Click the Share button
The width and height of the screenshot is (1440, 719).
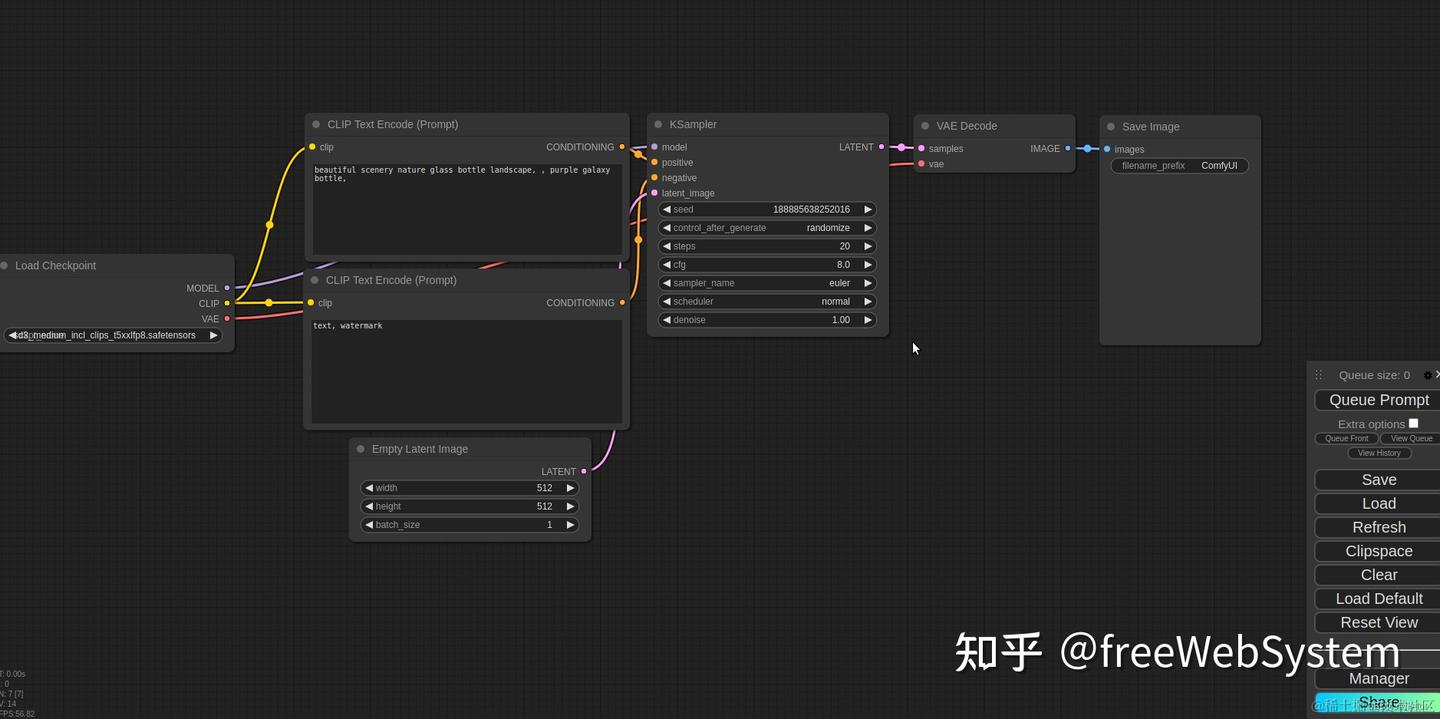point(1378,703)
